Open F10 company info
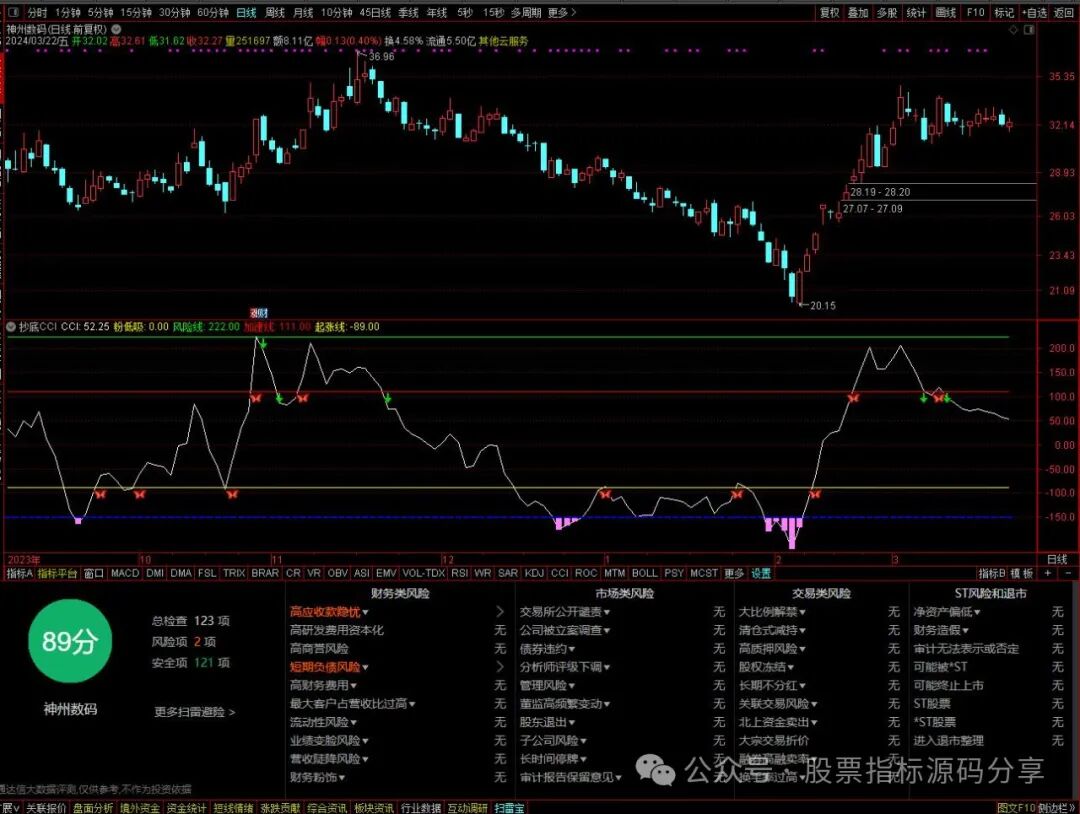Viewport: 1080px width, 814px height. tap(975, 12)
